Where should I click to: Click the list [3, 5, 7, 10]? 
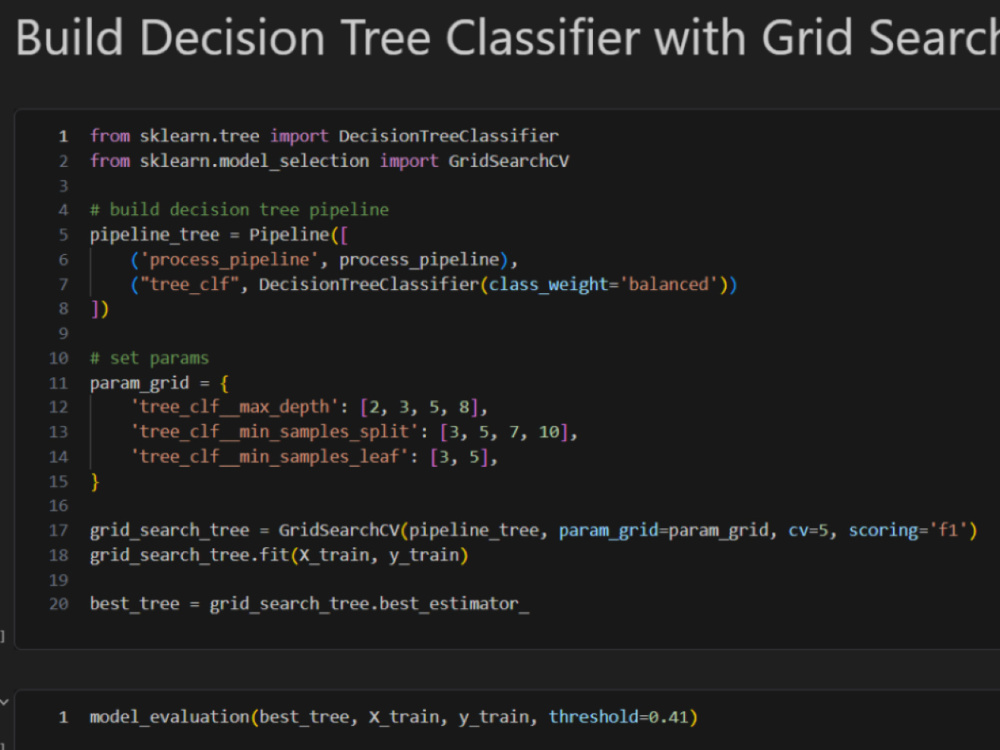point(503,432)
